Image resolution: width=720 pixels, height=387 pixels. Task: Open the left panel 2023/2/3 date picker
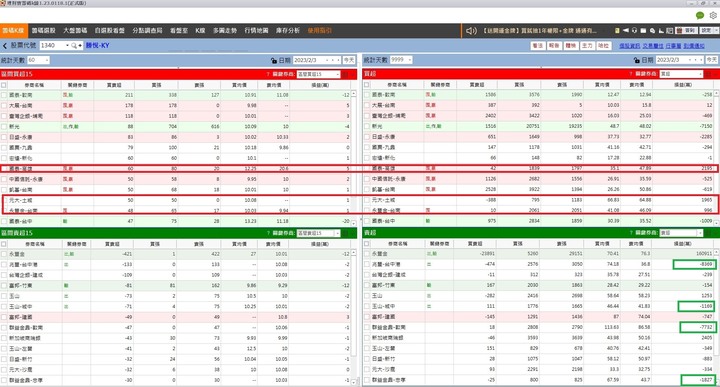click(x=316, y=60)
